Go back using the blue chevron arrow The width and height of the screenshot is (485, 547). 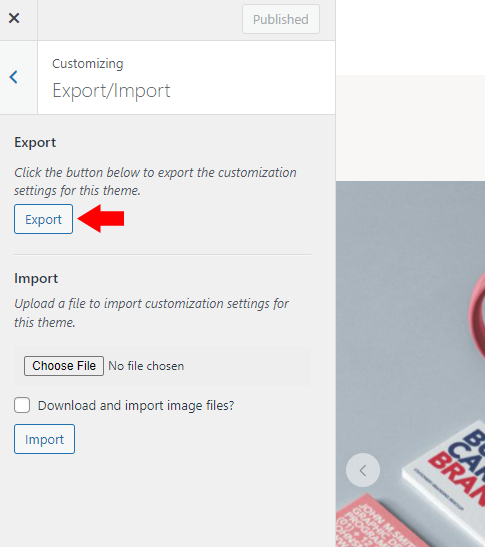14,77
